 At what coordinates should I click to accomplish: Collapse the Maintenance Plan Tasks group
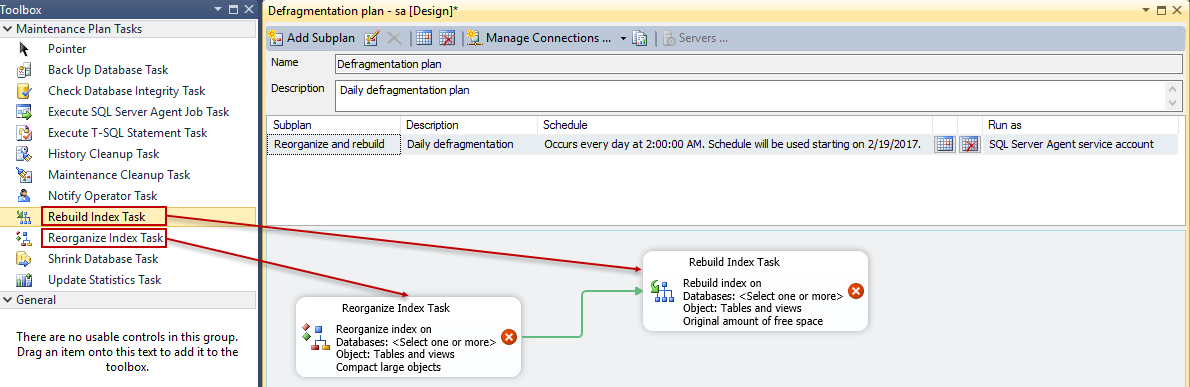pyautogui.click(x=7, y=29)
